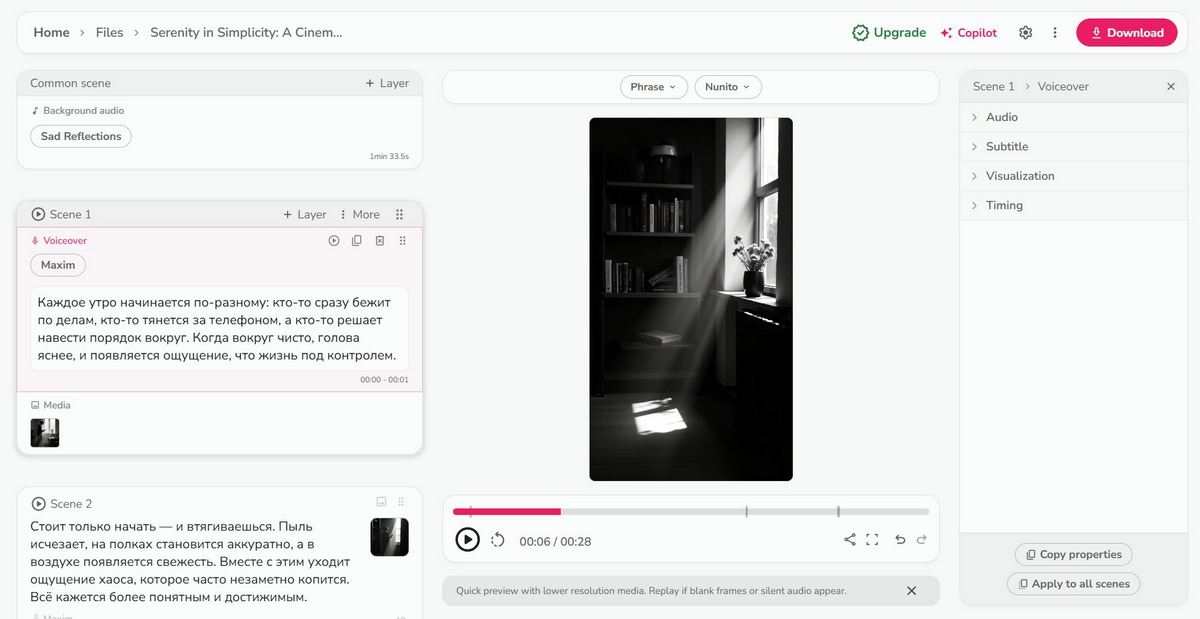Play Scene 1 using its header icon

38,214
